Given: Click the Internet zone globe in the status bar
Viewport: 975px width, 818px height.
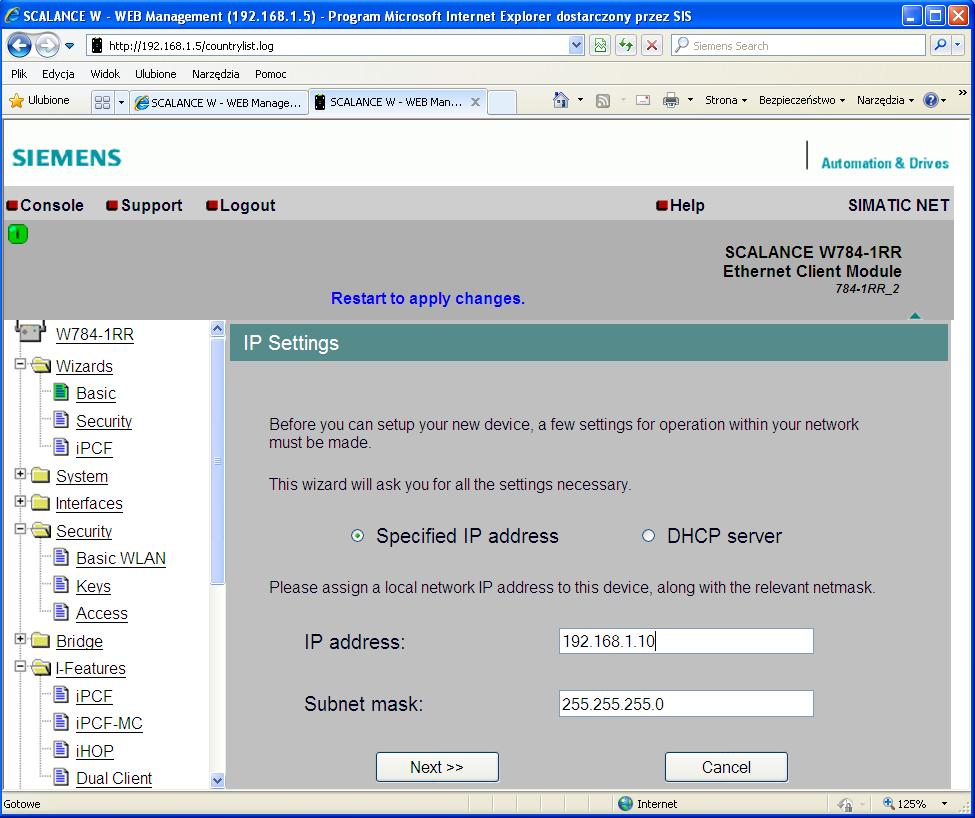Looking at the screenshot, I should tap(626, 804).
